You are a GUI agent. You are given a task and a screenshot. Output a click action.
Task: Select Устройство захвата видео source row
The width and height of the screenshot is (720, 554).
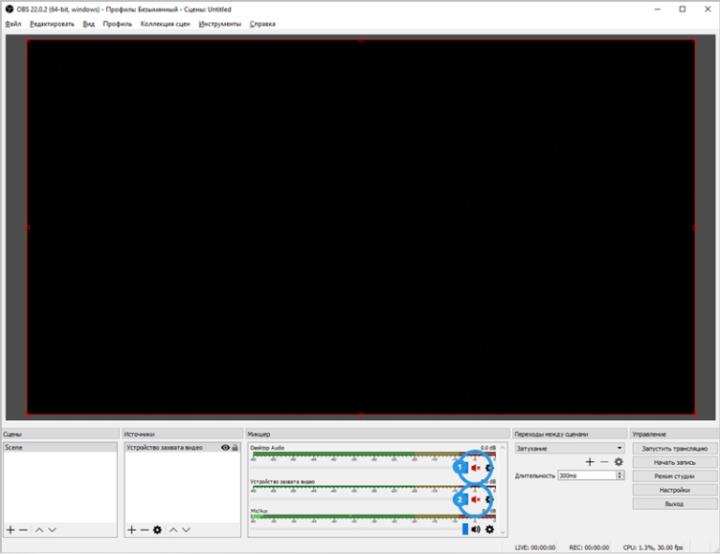click(182, 447)
